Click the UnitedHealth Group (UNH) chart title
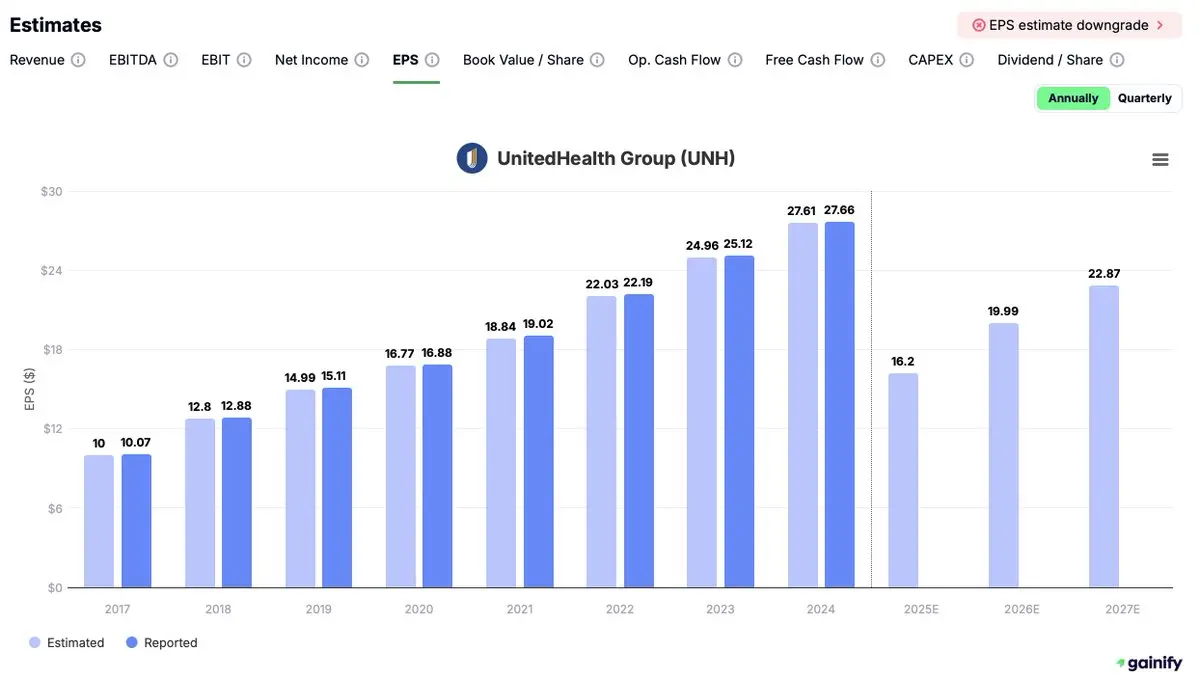 tap(616, 158)
